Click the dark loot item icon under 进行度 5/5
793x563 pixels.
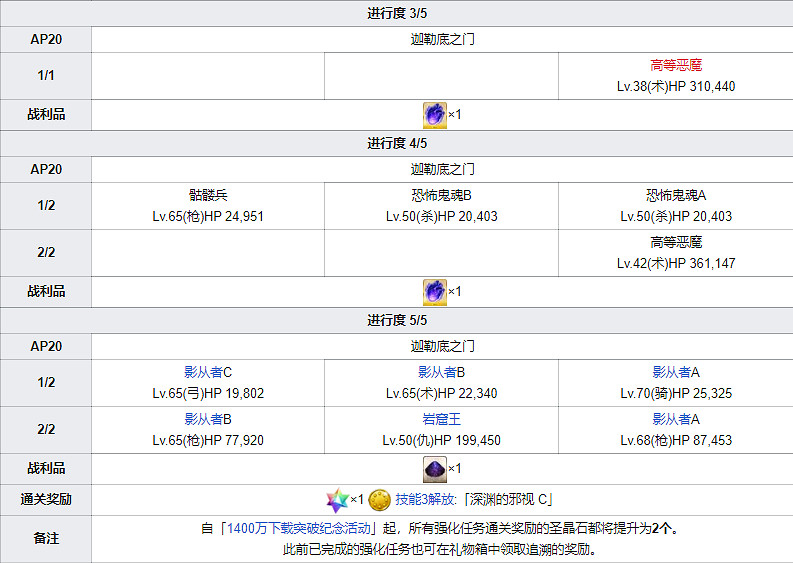click(x=434, y=469)
